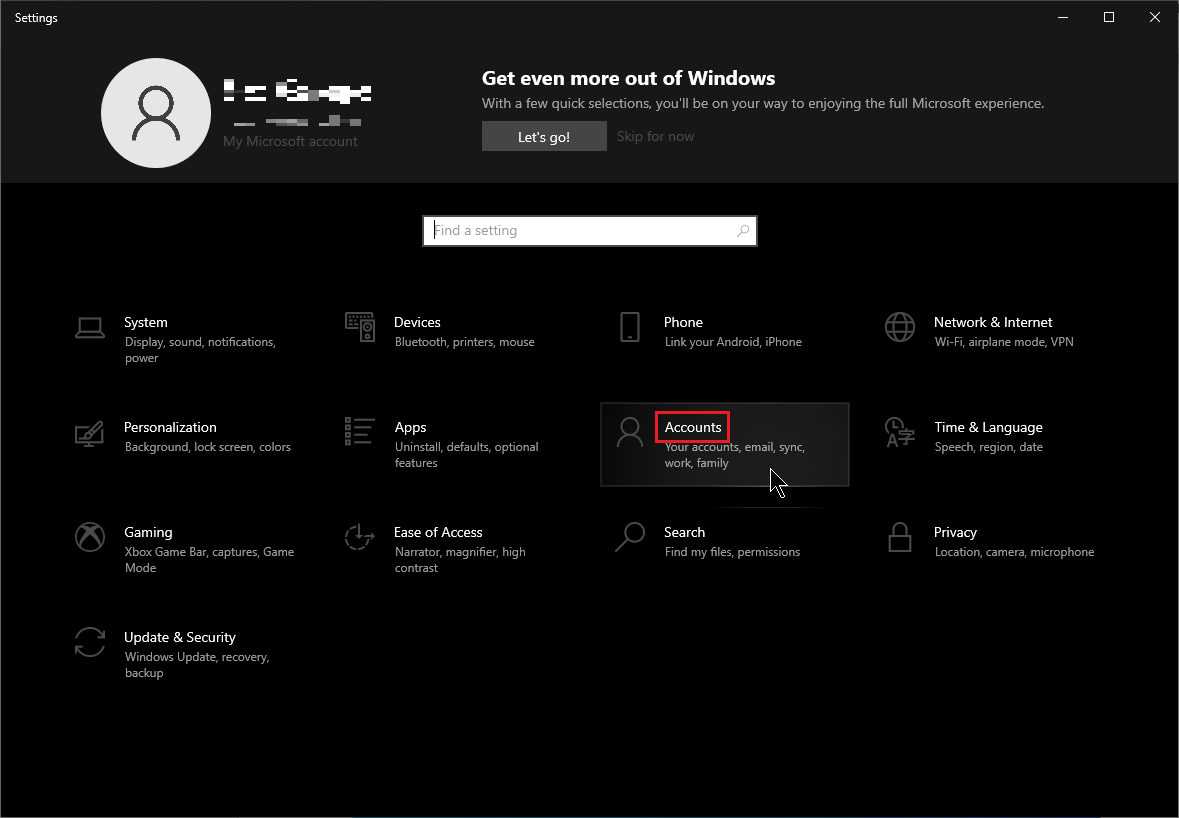Click the Privacy padlock icon
This screenshot has height=818, width=1179.
(900, 537)
